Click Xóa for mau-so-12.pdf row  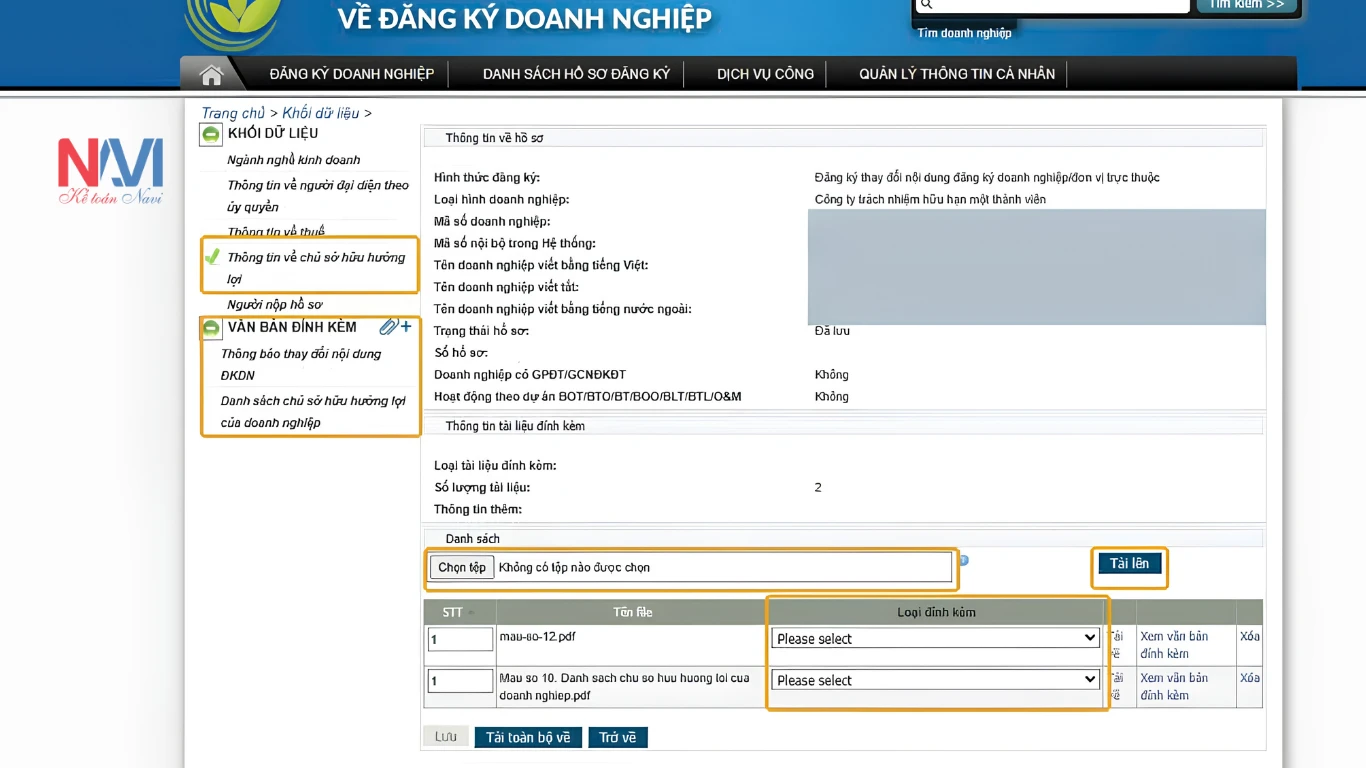[1250, 636]
